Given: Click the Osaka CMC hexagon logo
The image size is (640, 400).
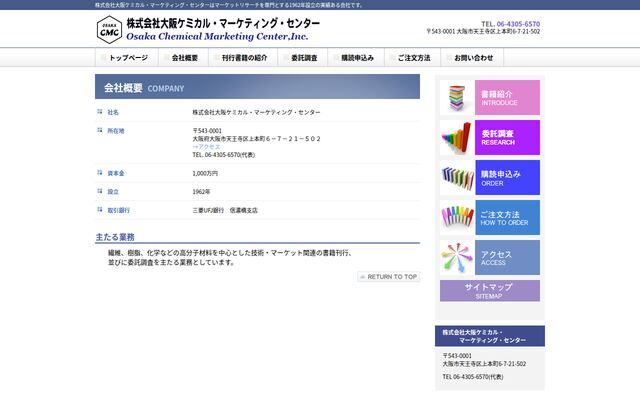Looking at the screenshot, I should click(109, 30).
